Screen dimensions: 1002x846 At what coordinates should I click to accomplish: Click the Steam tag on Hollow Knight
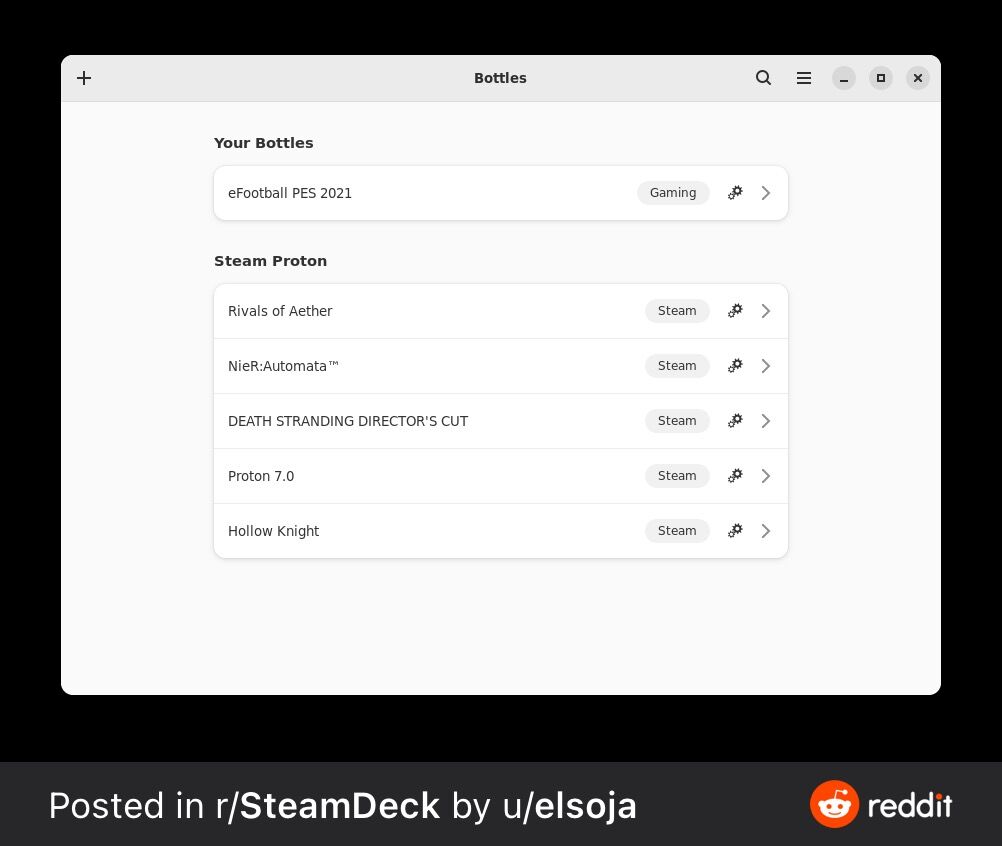click(x=677, y=531)
